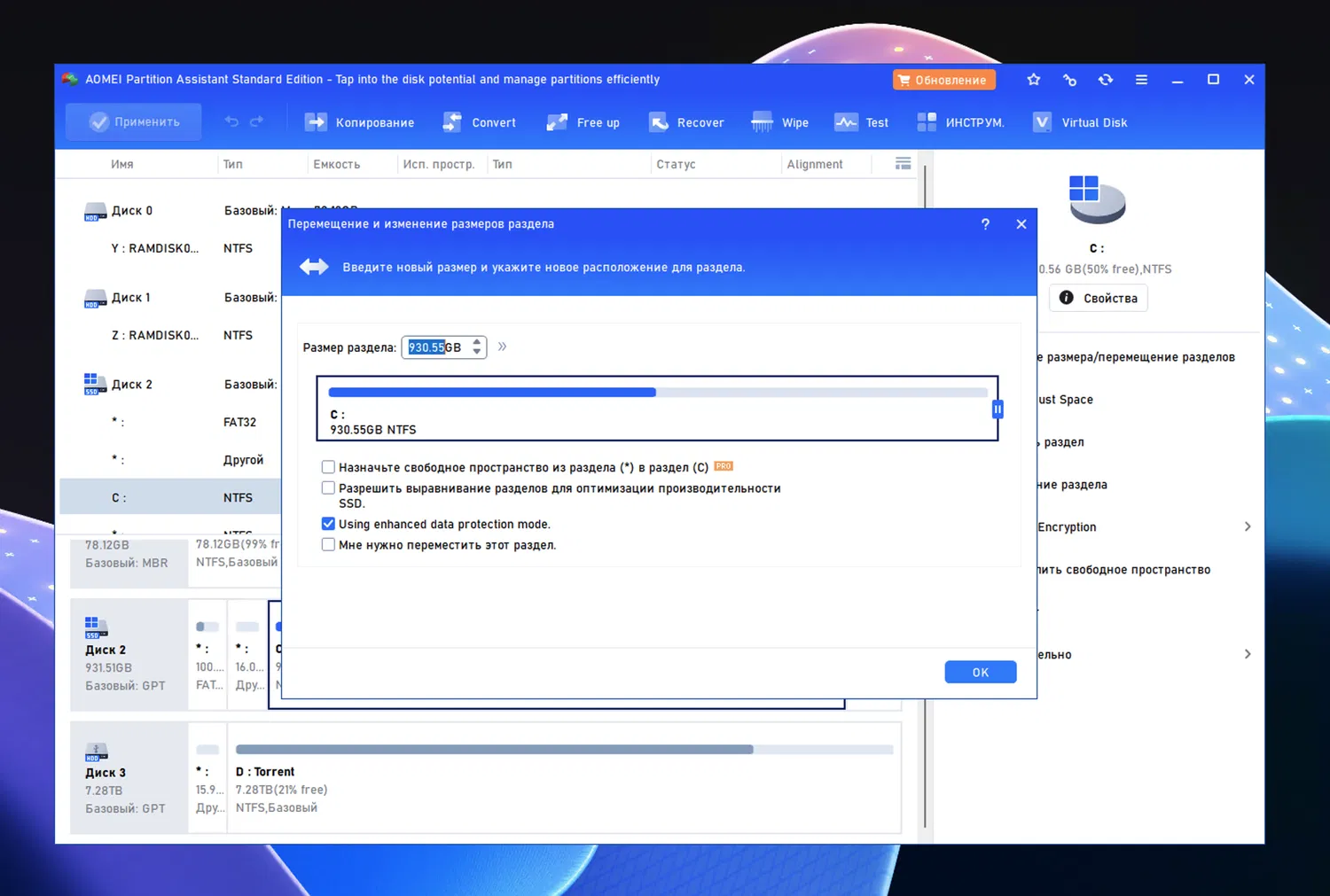Enable assigning free space to partition C
This screenshot has height=896, width=1330.
coord(328,467)
